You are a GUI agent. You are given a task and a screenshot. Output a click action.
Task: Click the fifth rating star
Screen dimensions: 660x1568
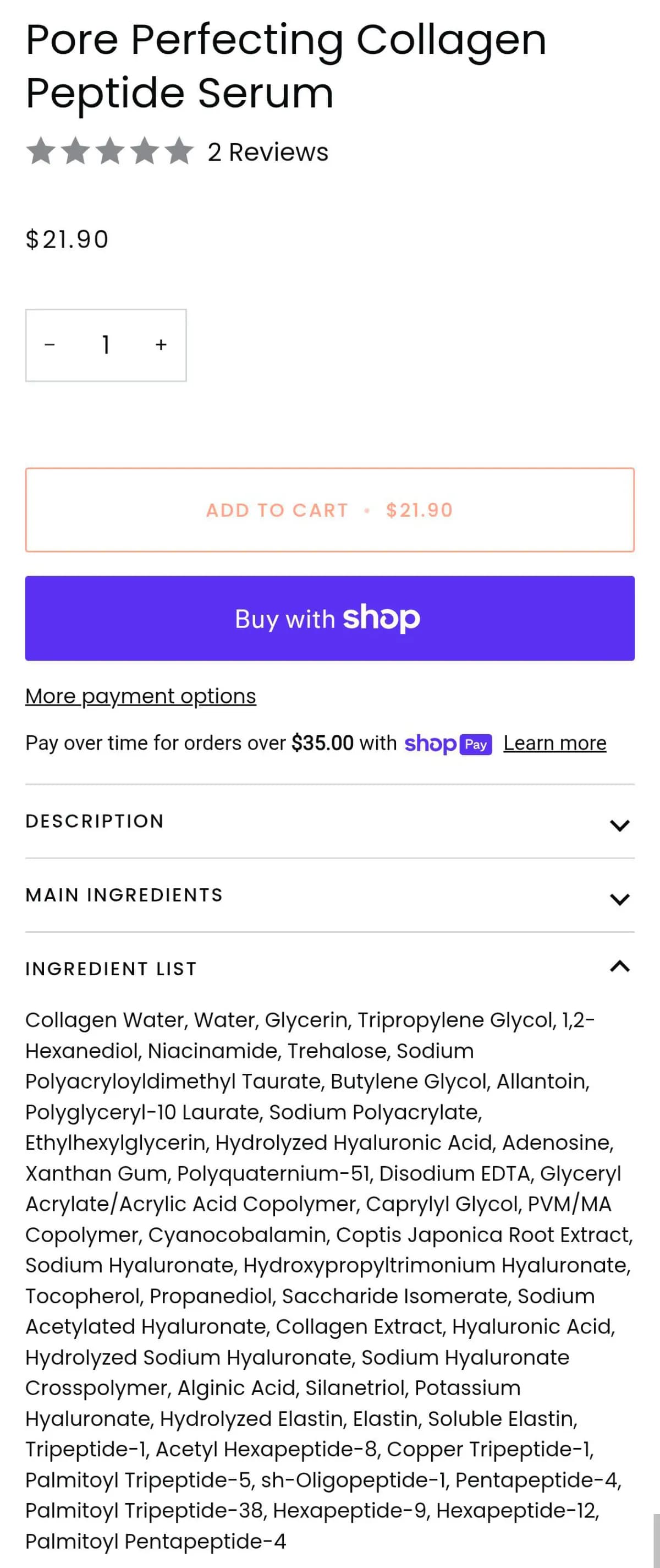pyautogui.click(x=179, y=151)
